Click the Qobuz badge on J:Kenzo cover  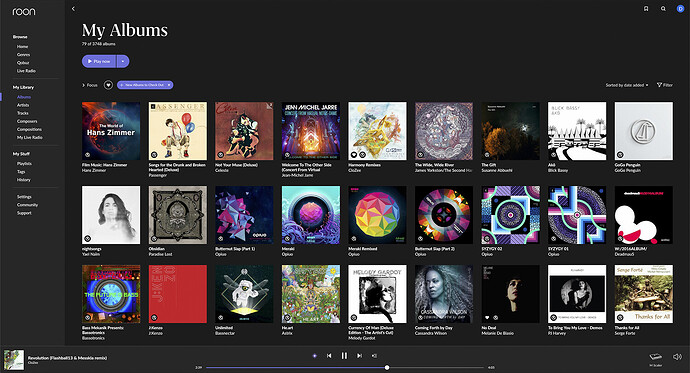pos(154,318)
